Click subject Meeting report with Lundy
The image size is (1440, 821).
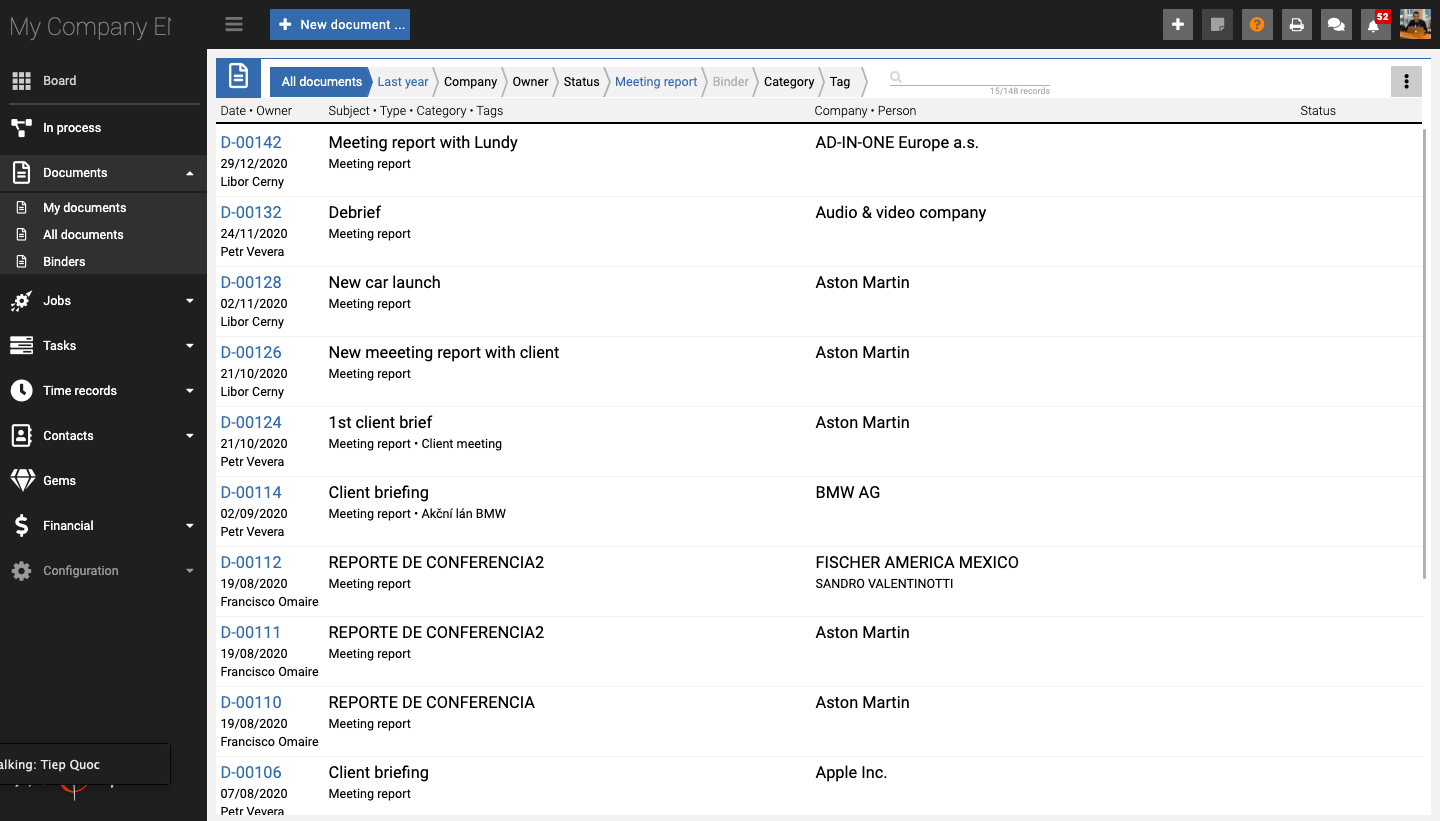[x=423, y=143]
